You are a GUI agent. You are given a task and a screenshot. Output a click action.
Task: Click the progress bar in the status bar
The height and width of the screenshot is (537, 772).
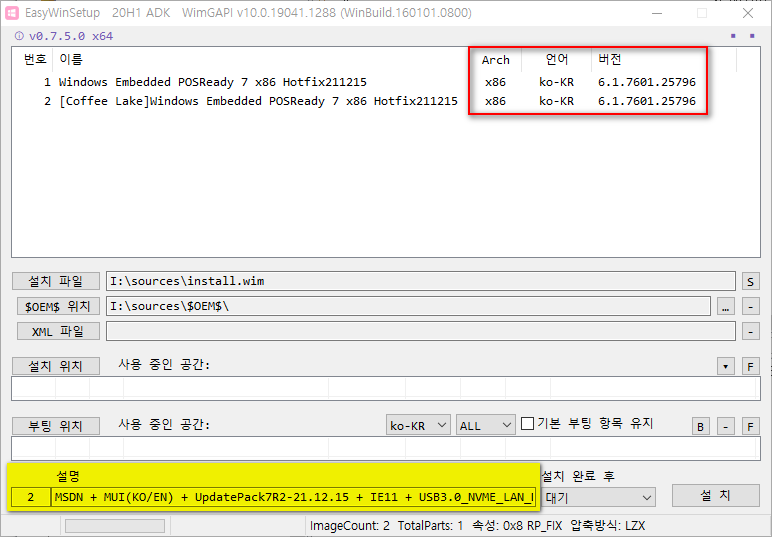point(115,526)
